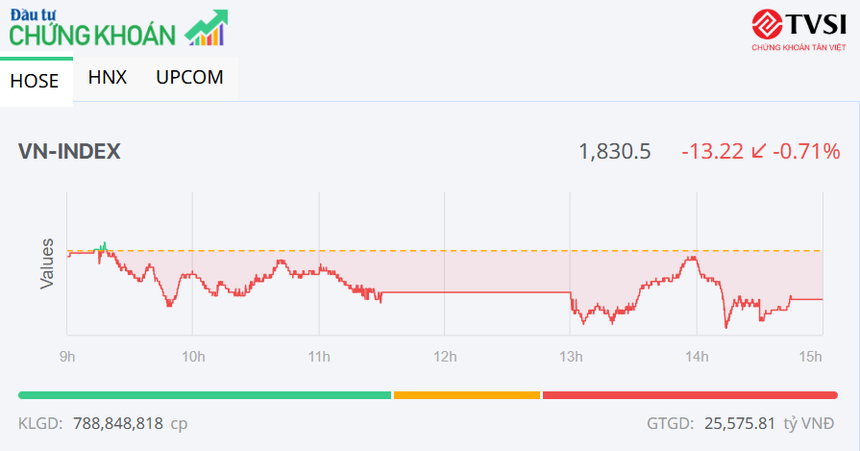Click the red decliners bar segment
This screenshot has height=451, width=860.
tap(689, 395)
